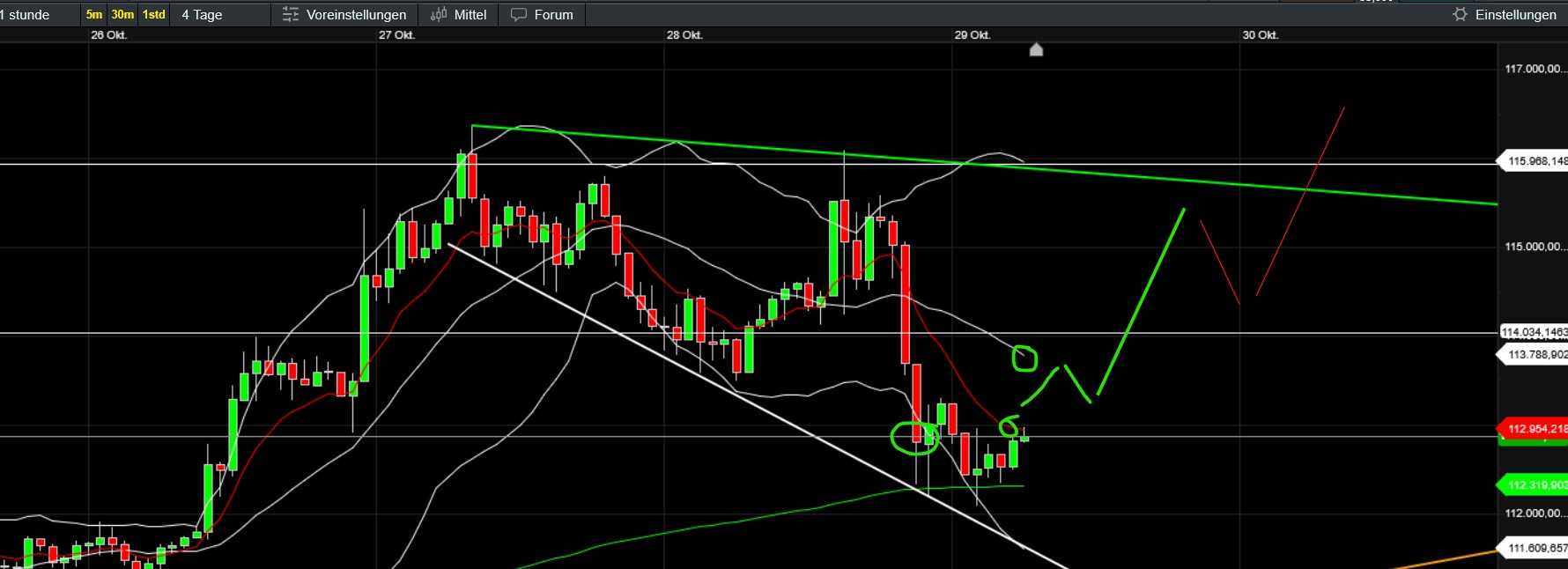Switch chart to the 5m interval
This screenshot has width=1568, height=569.
point(94,14)
